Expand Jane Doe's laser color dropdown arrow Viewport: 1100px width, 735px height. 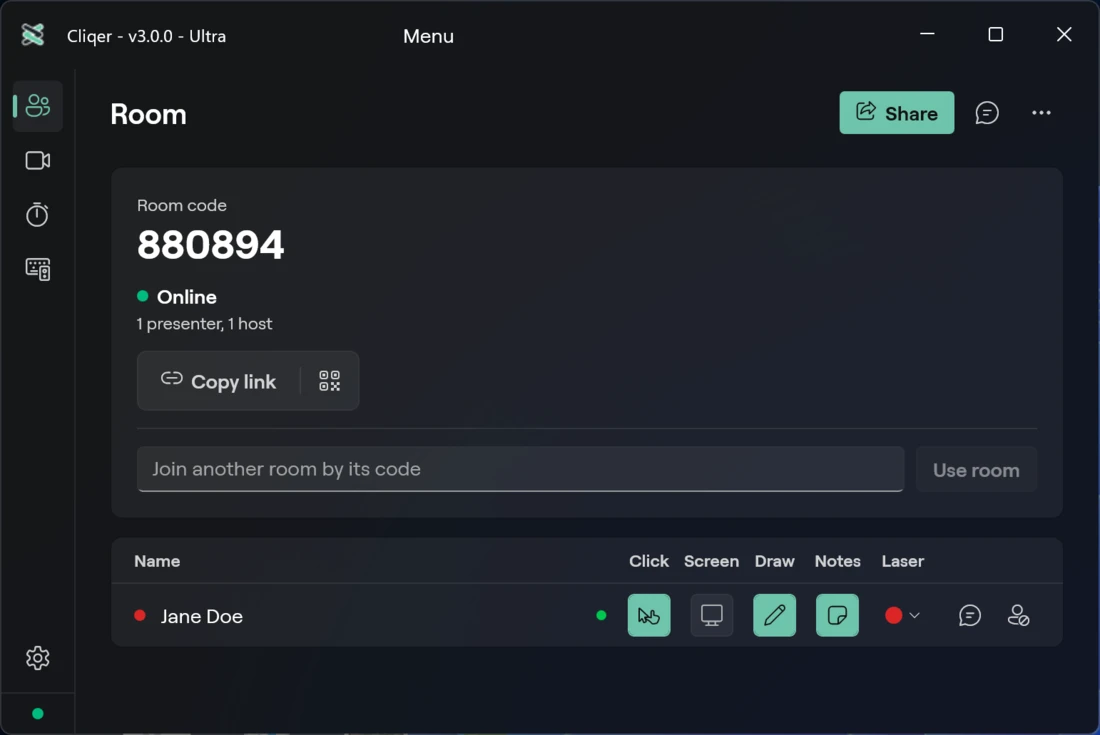[x=914, y=616]
